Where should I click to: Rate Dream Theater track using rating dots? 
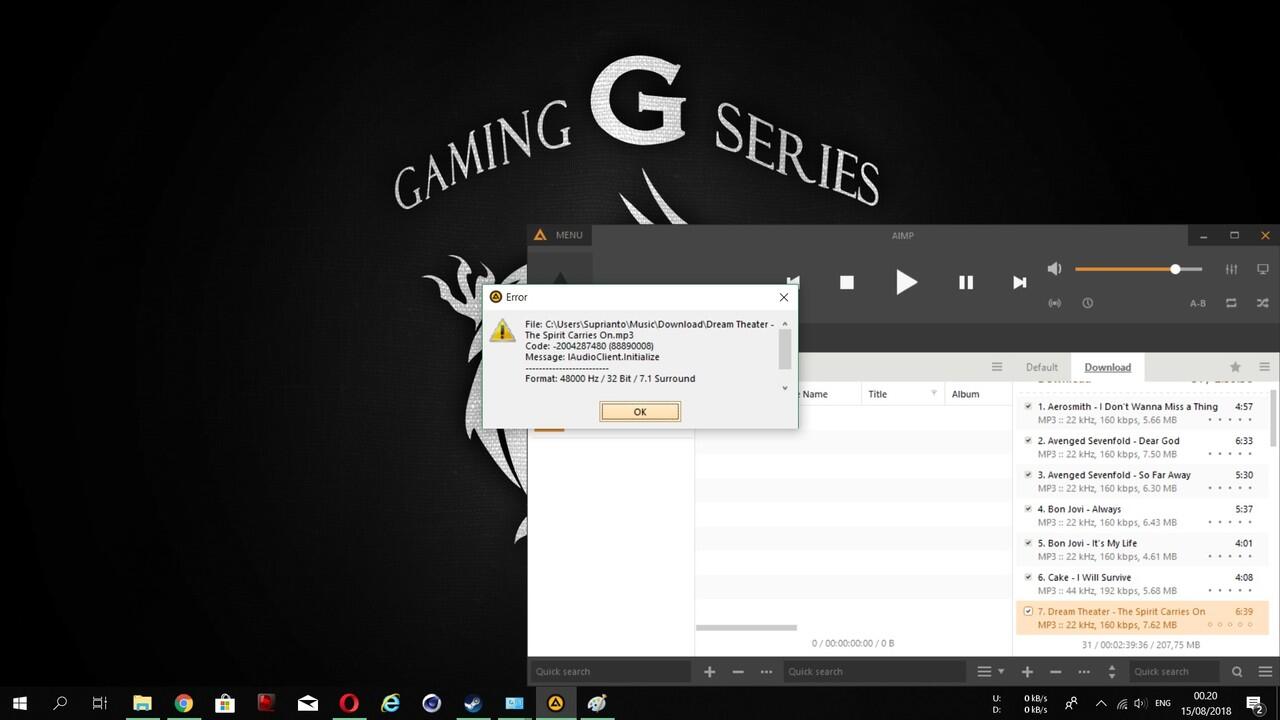1230,625
